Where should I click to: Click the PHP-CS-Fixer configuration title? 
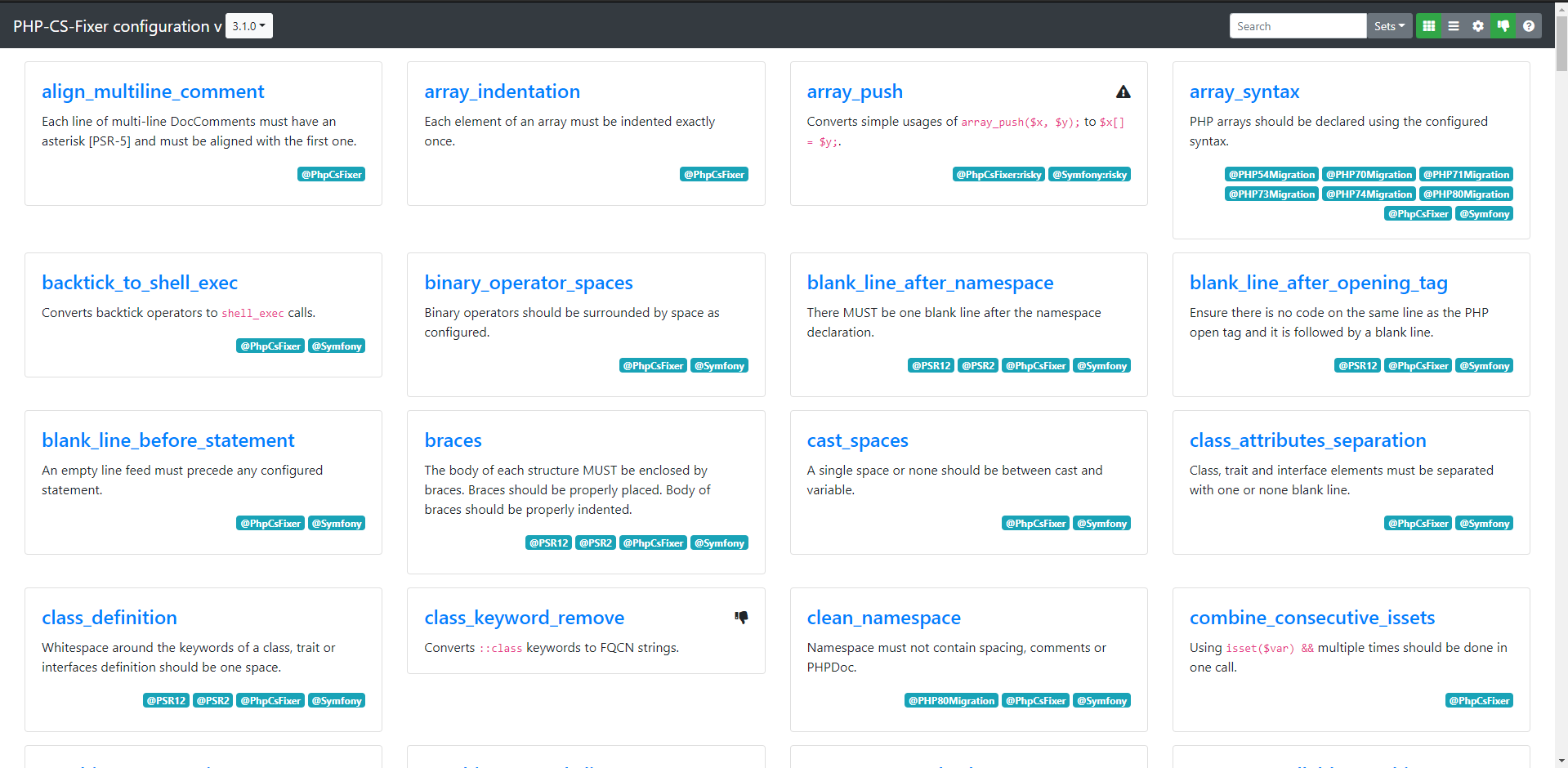click(117, 26)
